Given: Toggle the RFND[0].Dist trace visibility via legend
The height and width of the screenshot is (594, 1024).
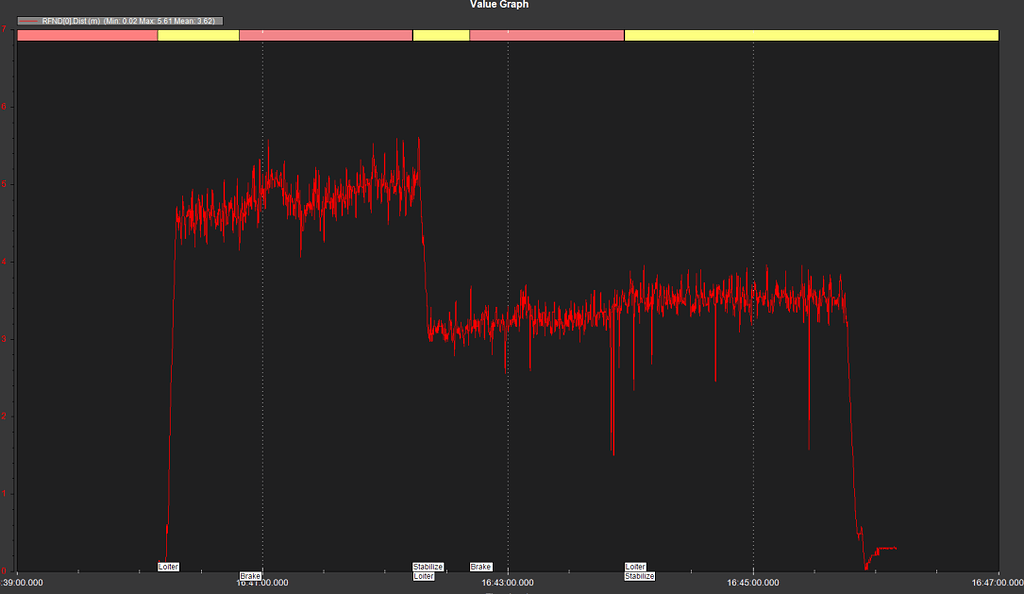Looking at the screenshot, I should pos(70,19).
